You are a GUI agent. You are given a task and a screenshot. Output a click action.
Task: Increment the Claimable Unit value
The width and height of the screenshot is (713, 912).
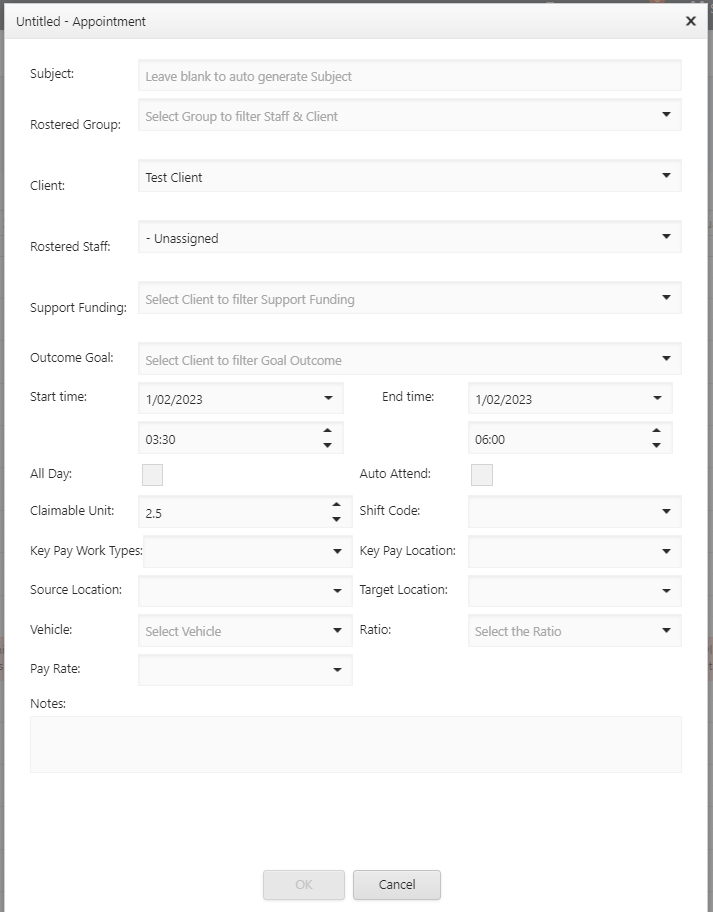[x=336, y=505]
